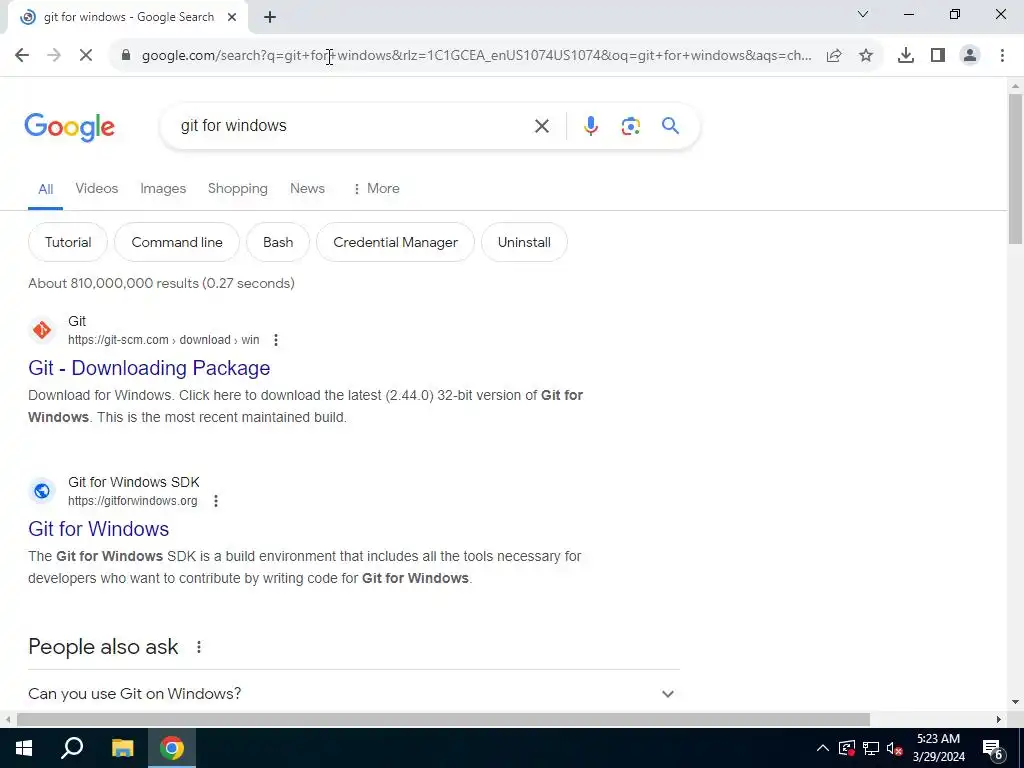Image resolution: width=1024 pixels, height=768 pixels.
Task: Apply the Uninstall suggestion chip
Action: tap(524, 242)
